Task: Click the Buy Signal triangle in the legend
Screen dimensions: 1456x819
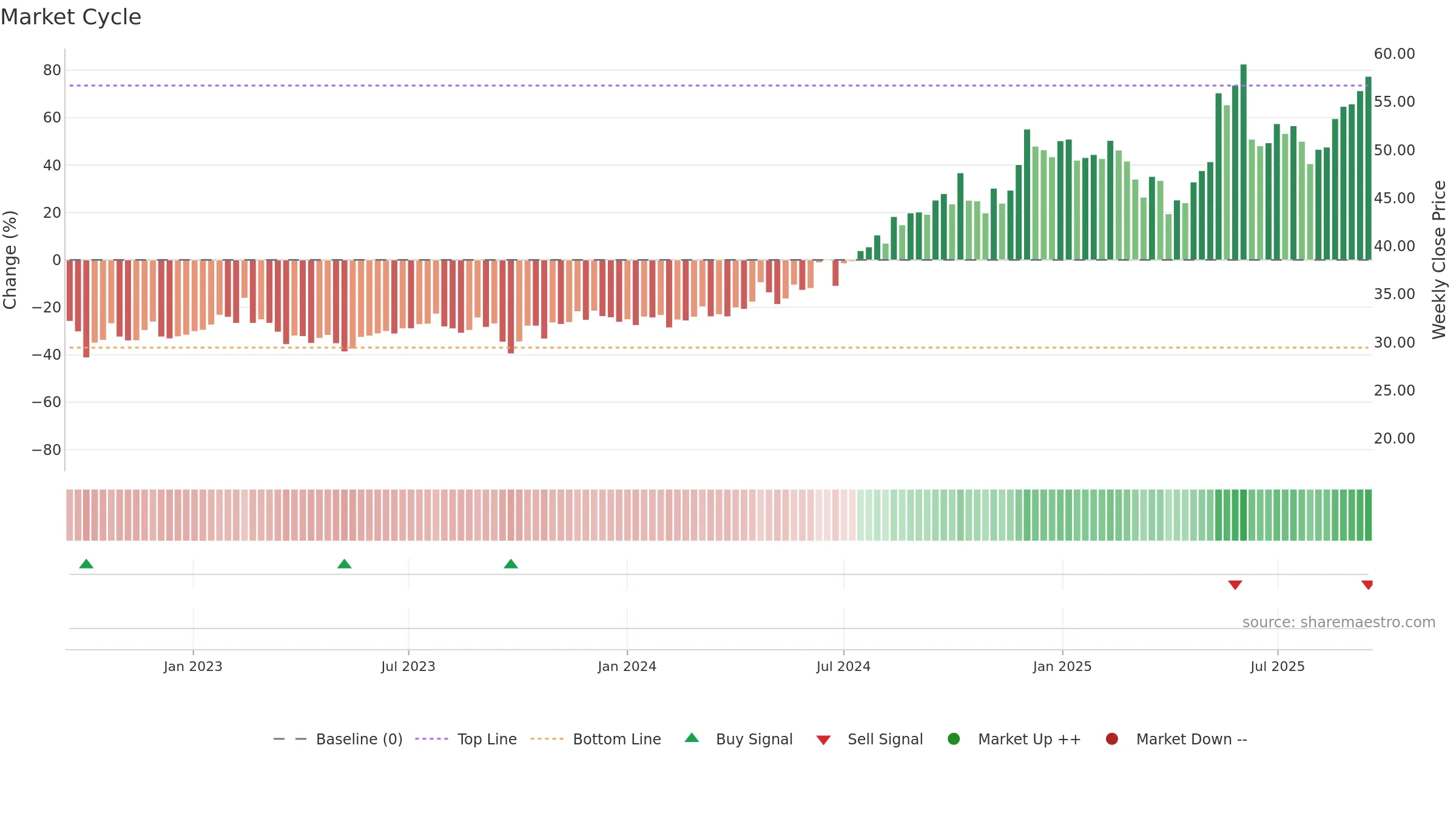Action: 692,738
